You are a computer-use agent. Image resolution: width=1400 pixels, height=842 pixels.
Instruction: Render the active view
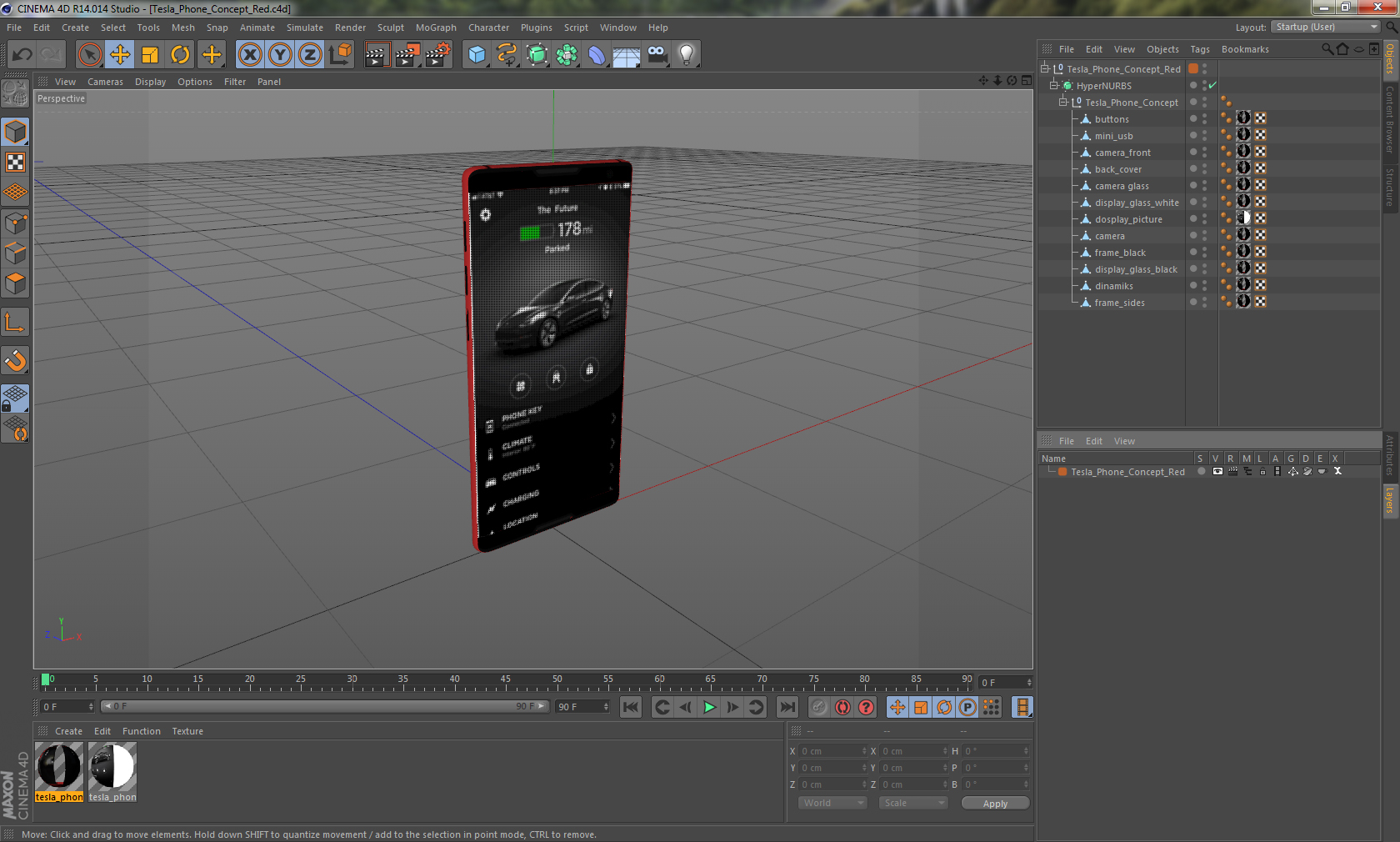pos(377,55)
